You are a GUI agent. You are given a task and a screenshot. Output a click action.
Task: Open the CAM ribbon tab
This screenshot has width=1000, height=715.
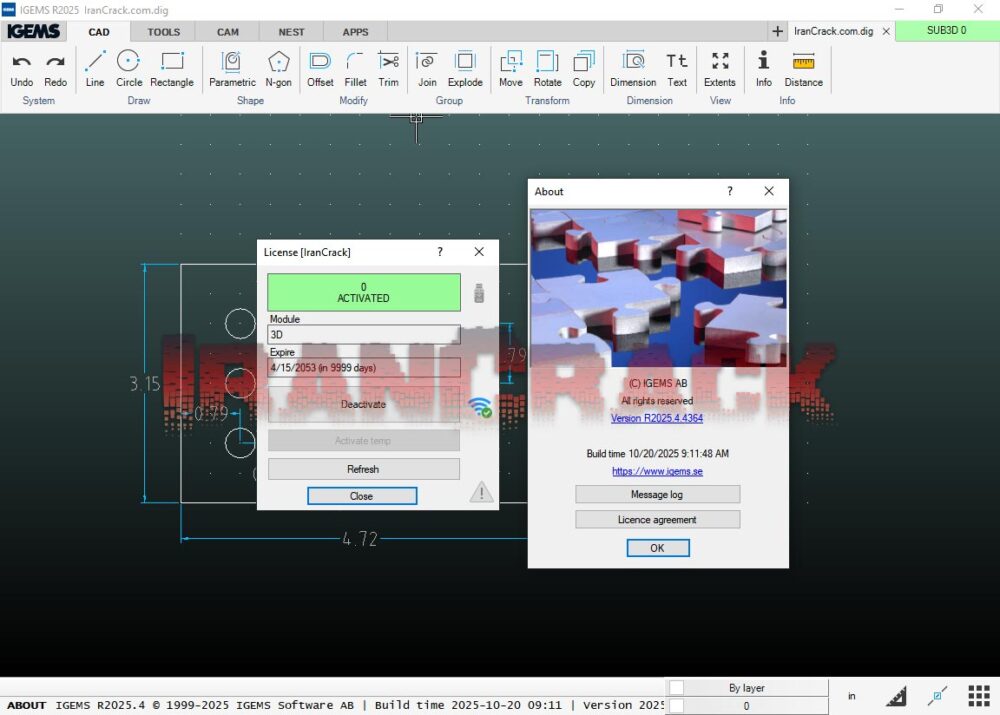(x=228, y=32)
